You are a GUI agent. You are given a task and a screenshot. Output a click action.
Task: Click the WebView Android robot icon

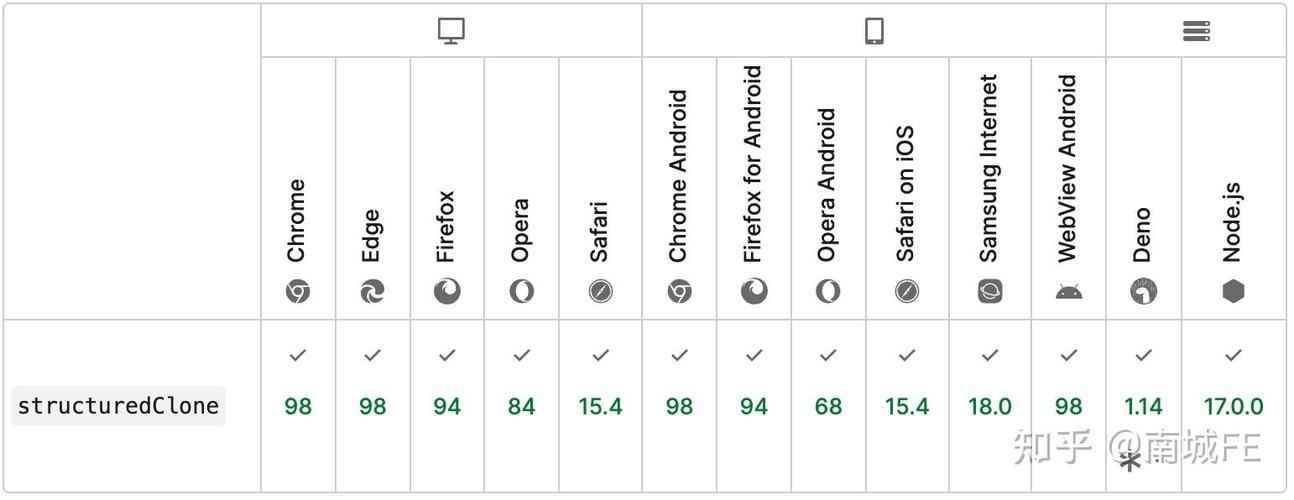[x=1068, y=292]
